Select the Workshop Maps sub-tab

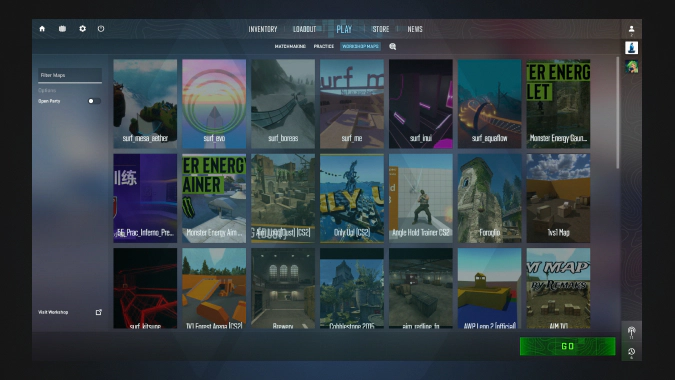point(360,46)
